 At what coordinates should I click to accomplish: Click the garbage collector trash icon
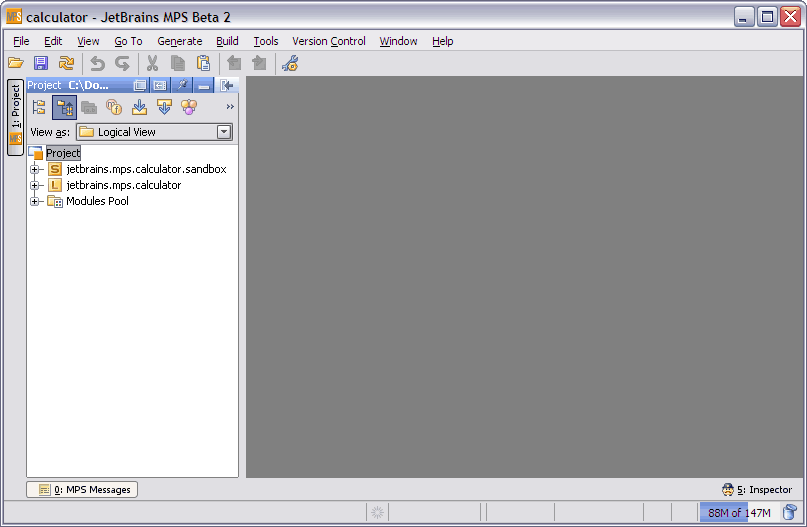789,513
